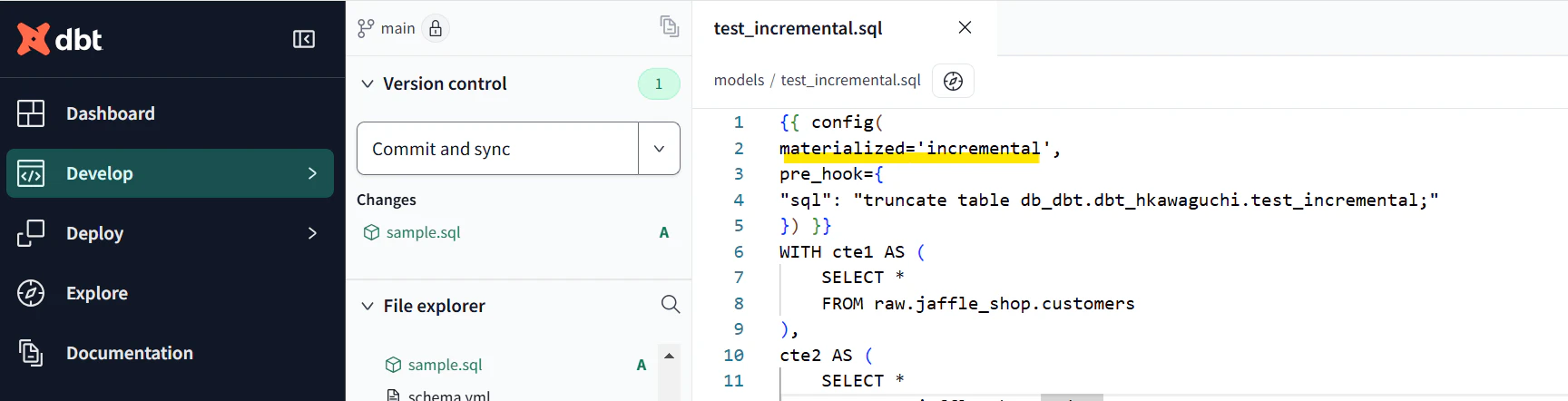Click the dbt logo
The width and height of the screenshot is (1568, 401).
tap(60, 39)
